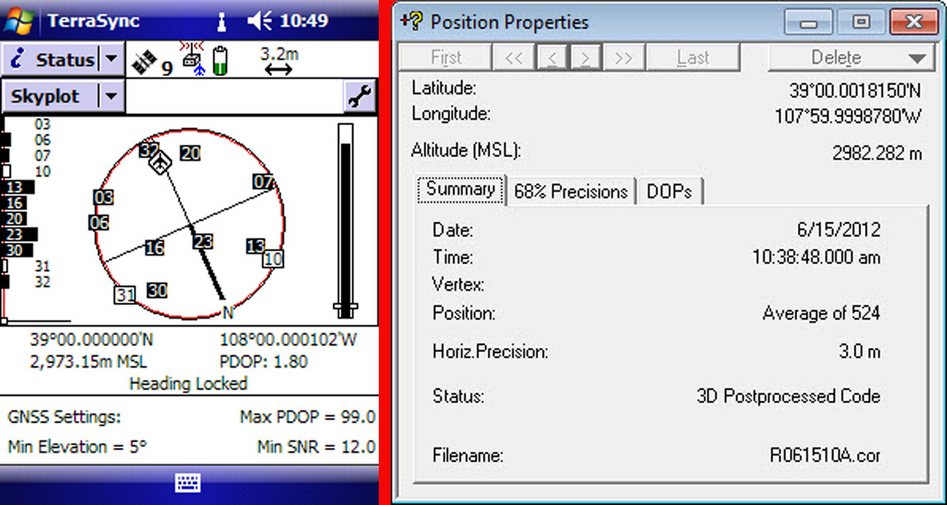Open the Status section dropdown arrow
Image resolution: width=947 pixels, height=505 pixels.
111,59
